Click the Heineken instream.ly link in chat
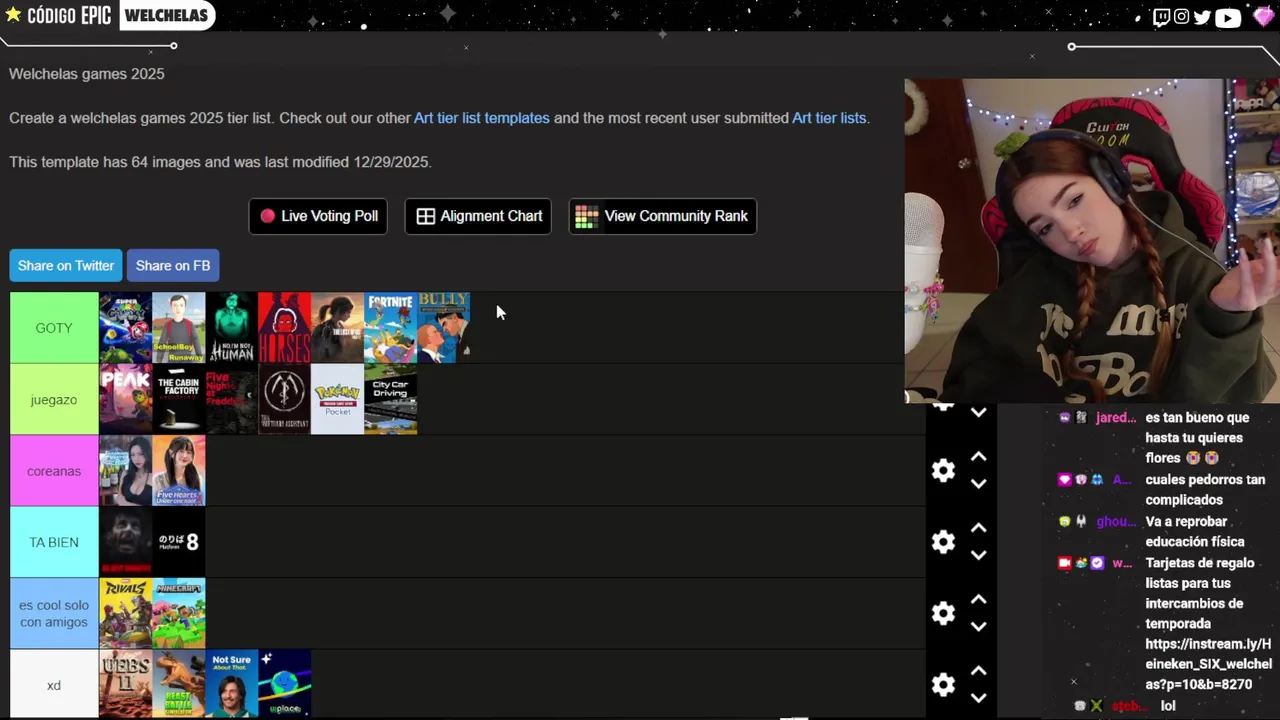1280x720 pixels. click(x=1208, y=665)
